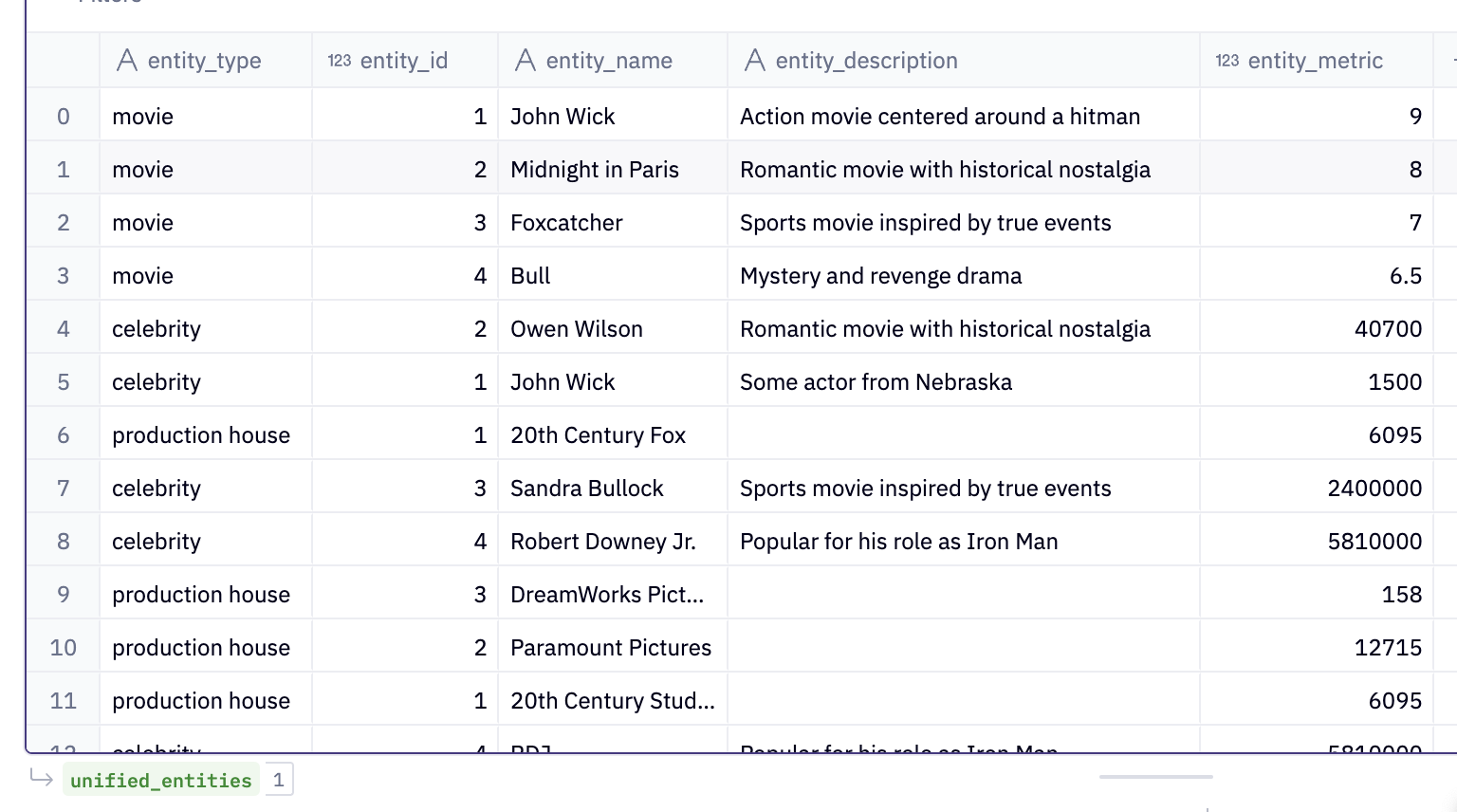Click the truncated 'DreamWorks Pict...' cell
1457x812 pixels.
pyautogui.click(x=613, y=595)
